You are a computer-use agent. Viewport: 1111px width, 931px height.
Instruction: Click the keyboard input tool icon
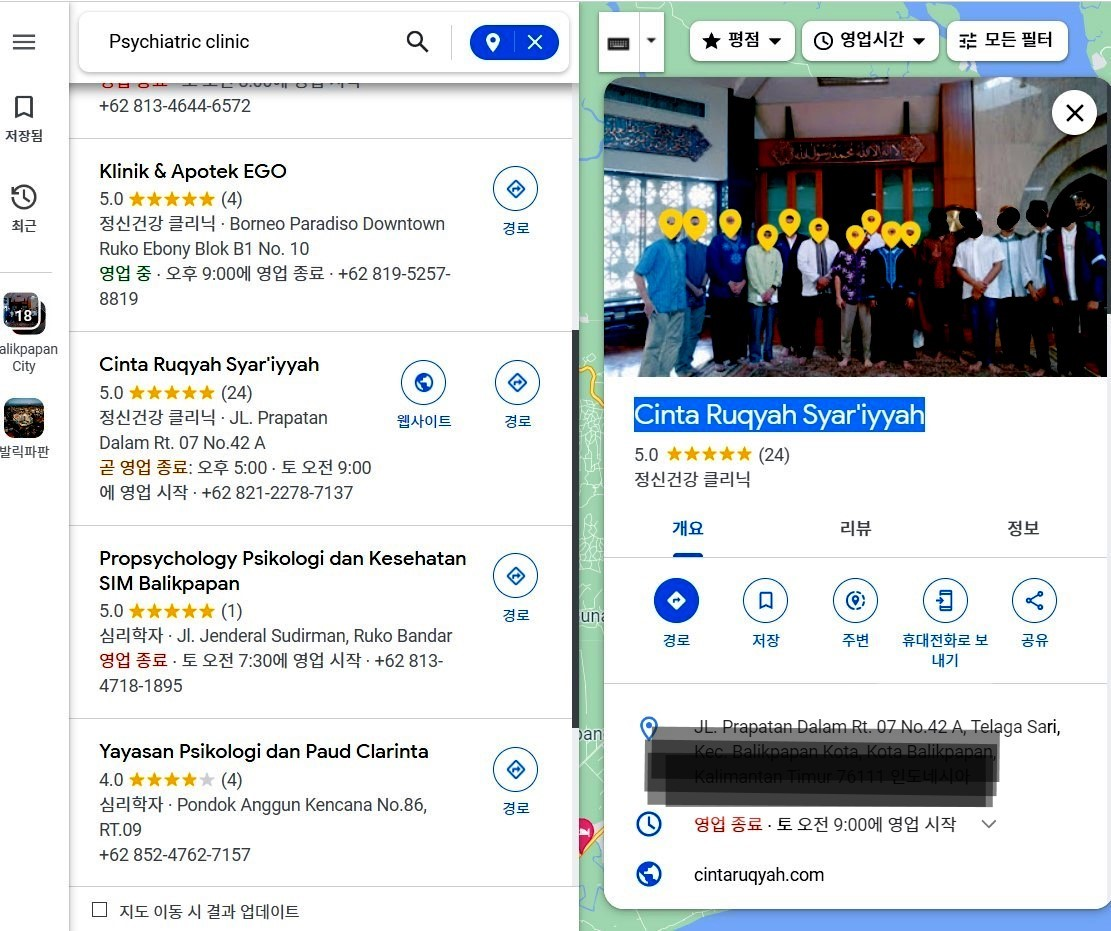[619, 43]
